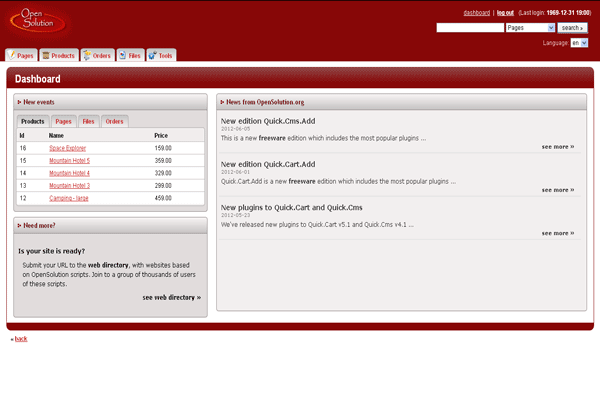Open the Camping - large product link

68,198
